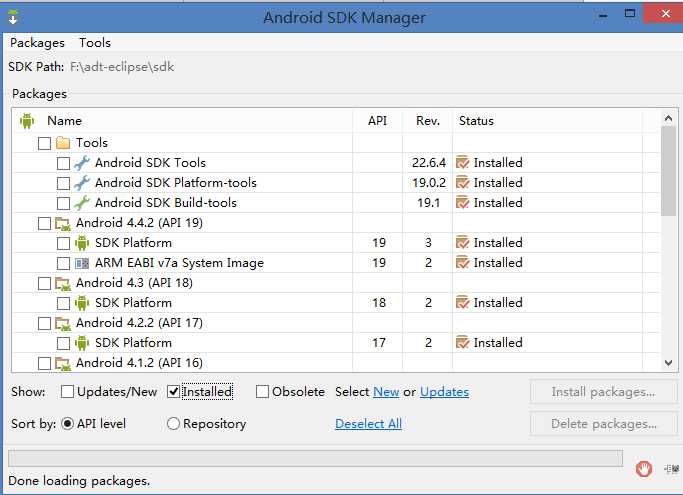Click the Android 4.3 (API 18) folder icon
The height and width of the screenshot is (495, 683).
point(63,284)
